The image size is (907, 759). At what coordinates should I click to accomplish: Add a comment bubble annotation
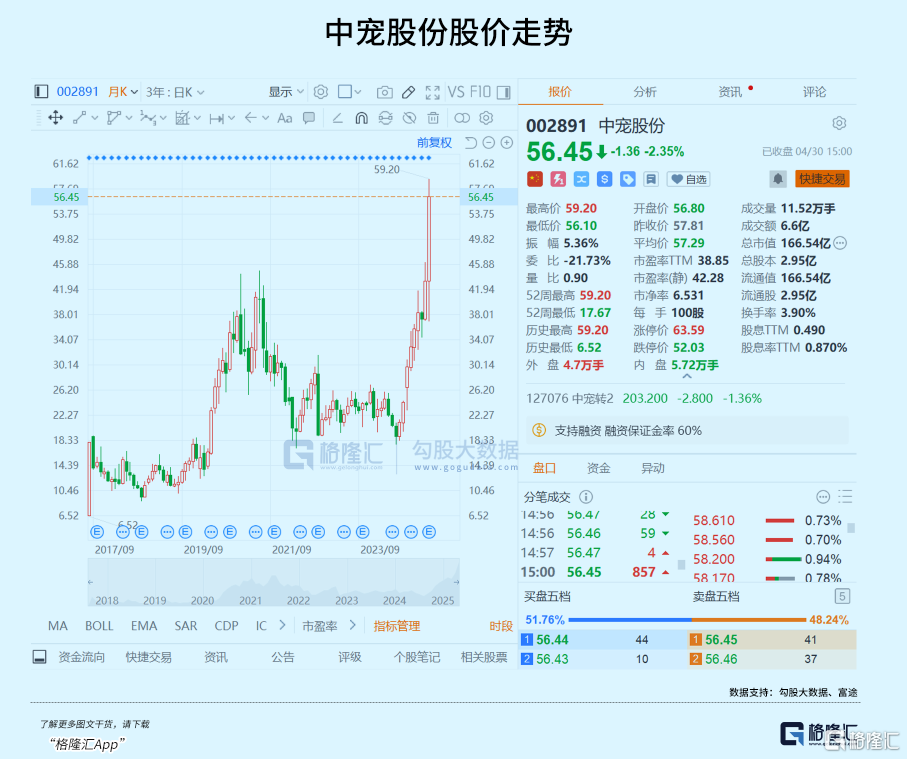pyautogui.click(x=309, y=118)
